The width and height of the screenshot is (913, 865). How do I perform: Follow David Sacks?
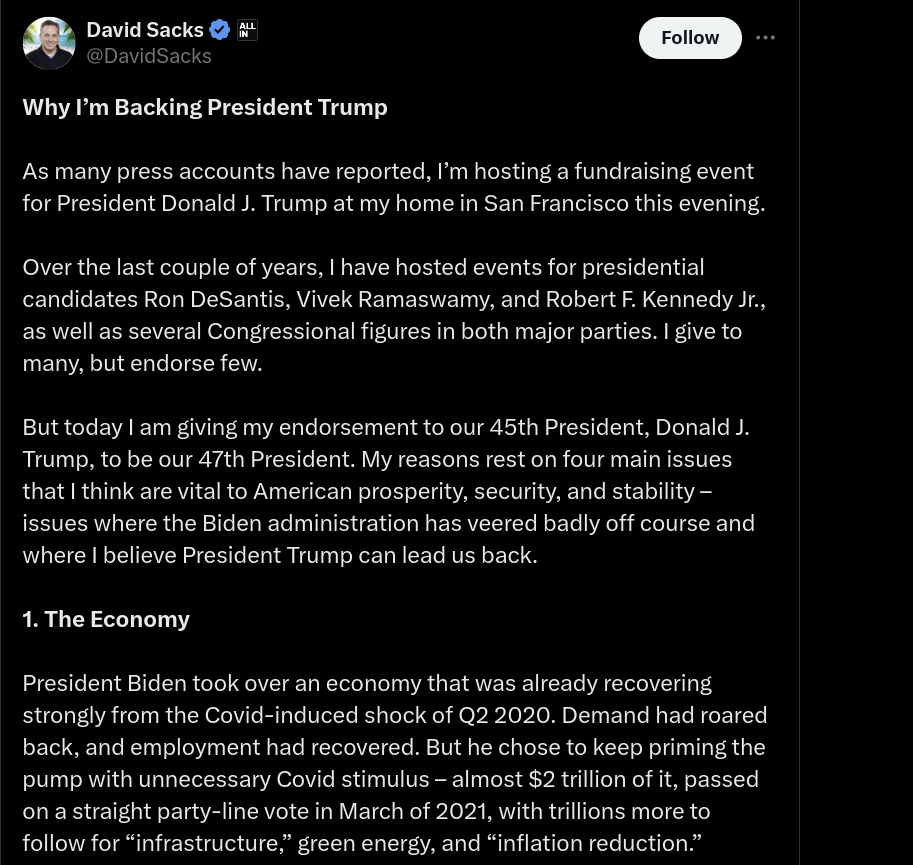[690, 38]
